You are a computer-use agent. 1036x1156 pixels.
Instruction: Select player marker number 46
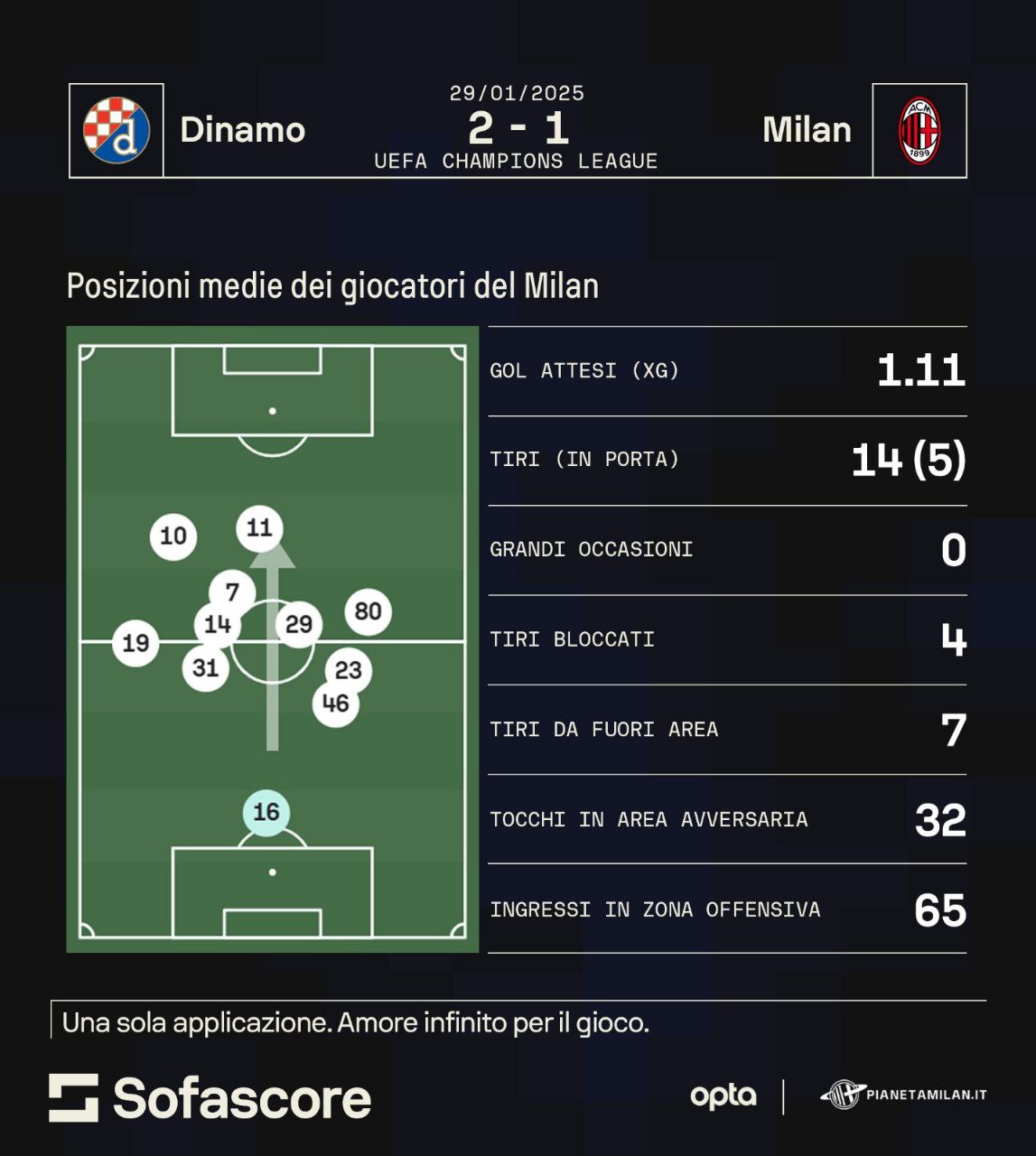[335, 703]
